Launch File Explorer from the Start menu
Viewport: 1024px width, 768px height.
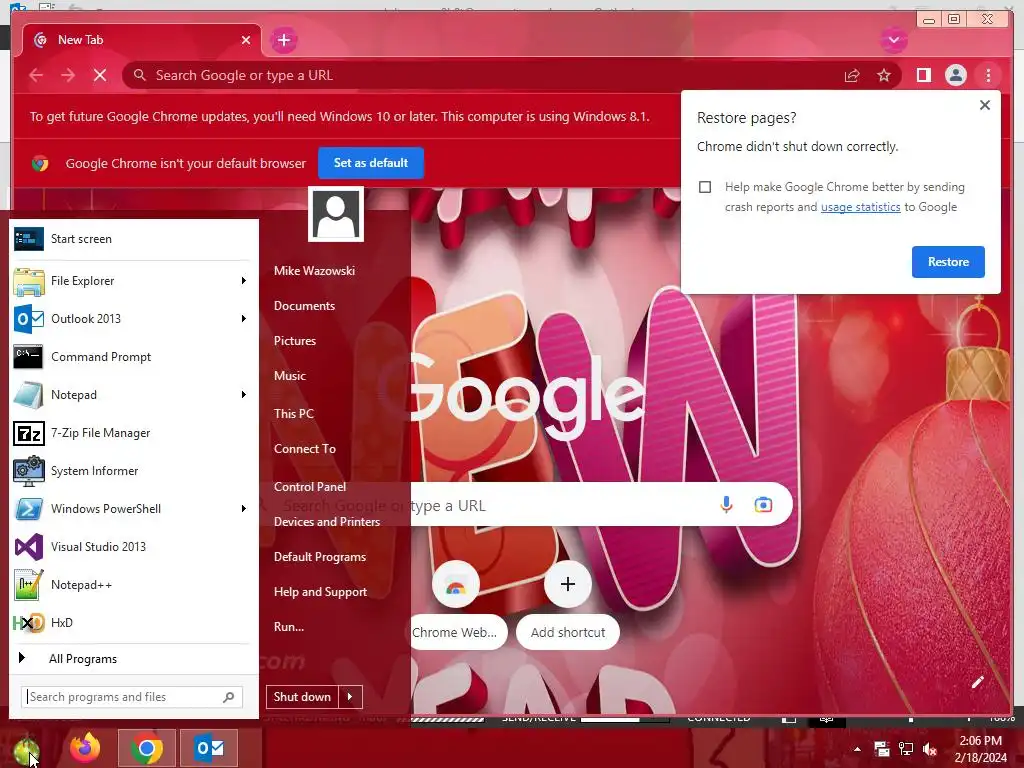tap(124, 281)
